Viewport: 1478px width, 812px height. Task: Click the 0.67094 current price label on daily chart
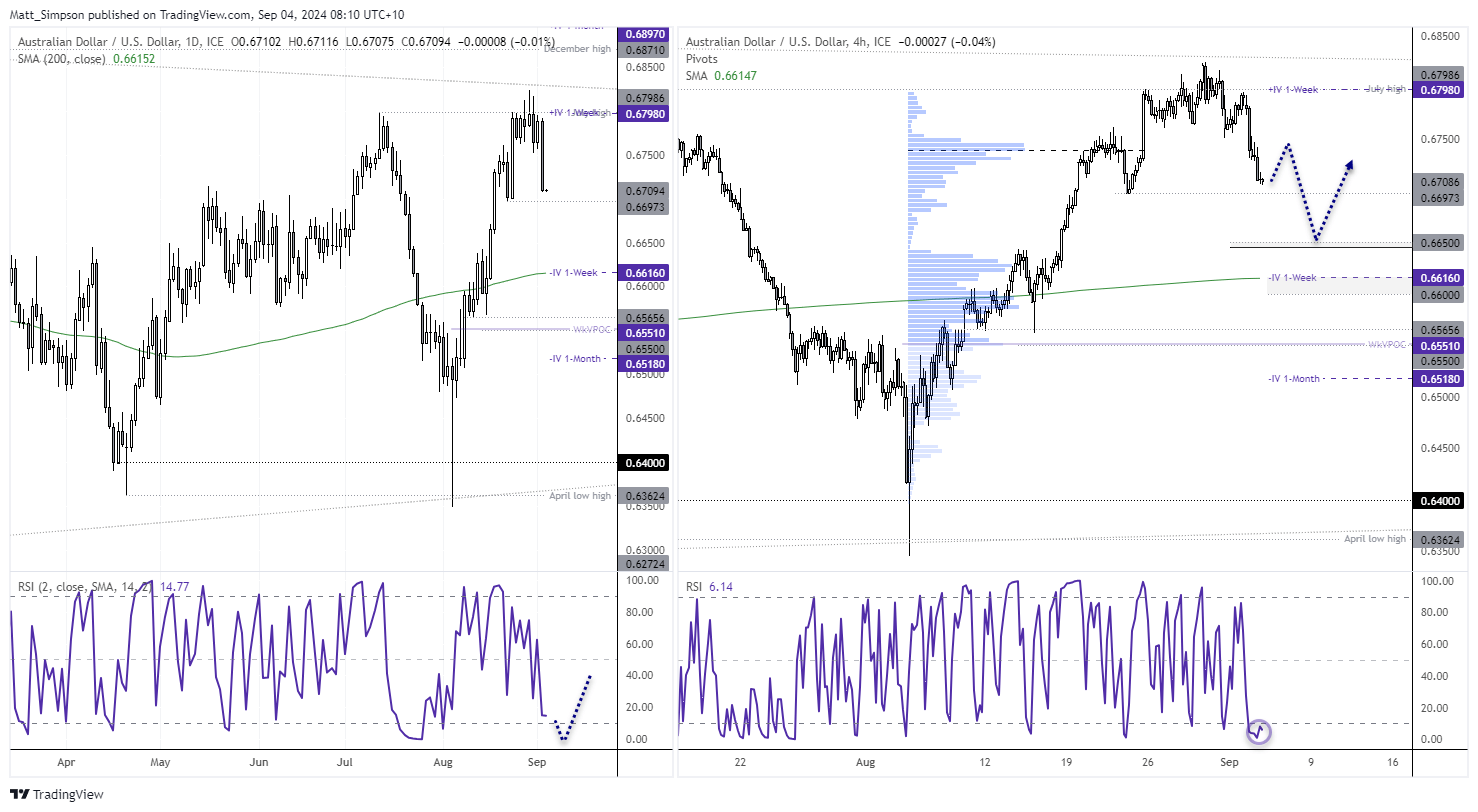pyautogui.click(x=642, y=190)
